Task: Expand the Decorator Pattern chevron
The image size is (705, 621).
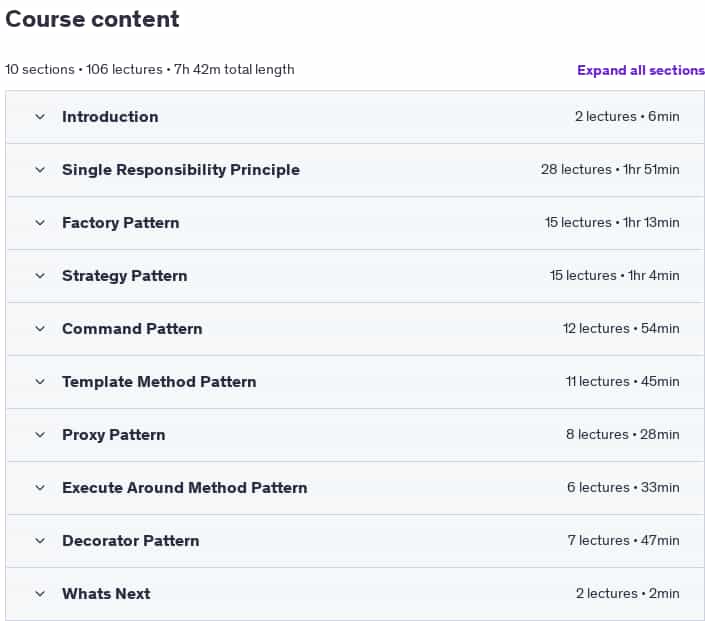Action: pos(40,541)
